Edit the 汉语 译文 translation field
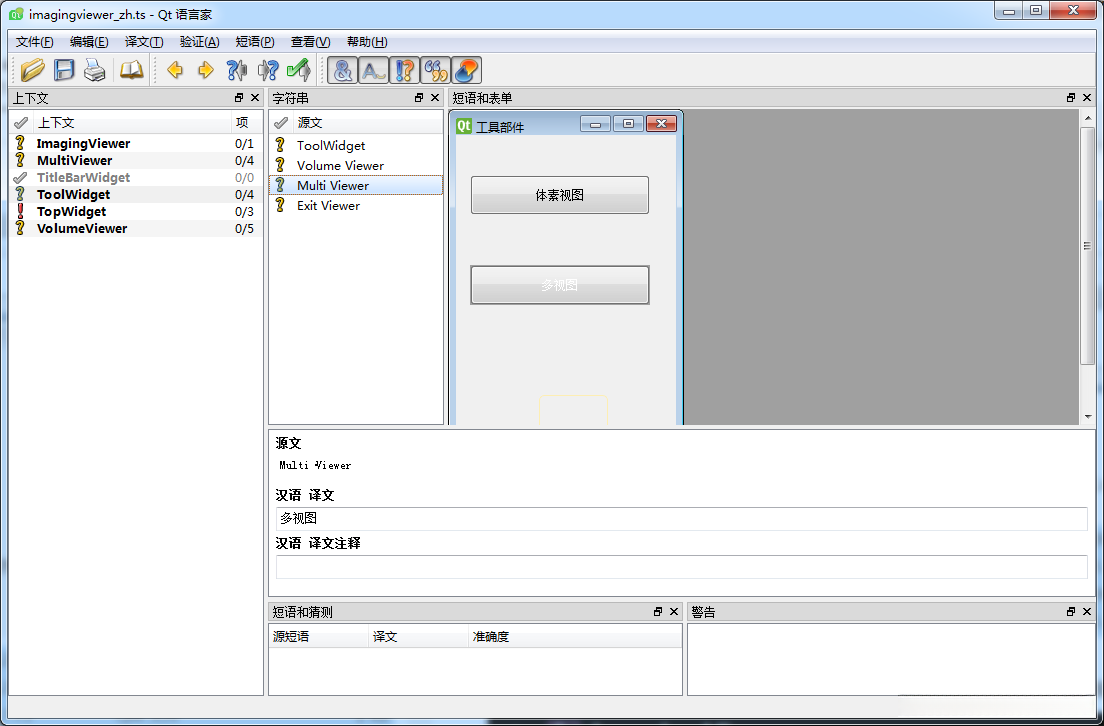1104x726 pixels. click(682, 519)
